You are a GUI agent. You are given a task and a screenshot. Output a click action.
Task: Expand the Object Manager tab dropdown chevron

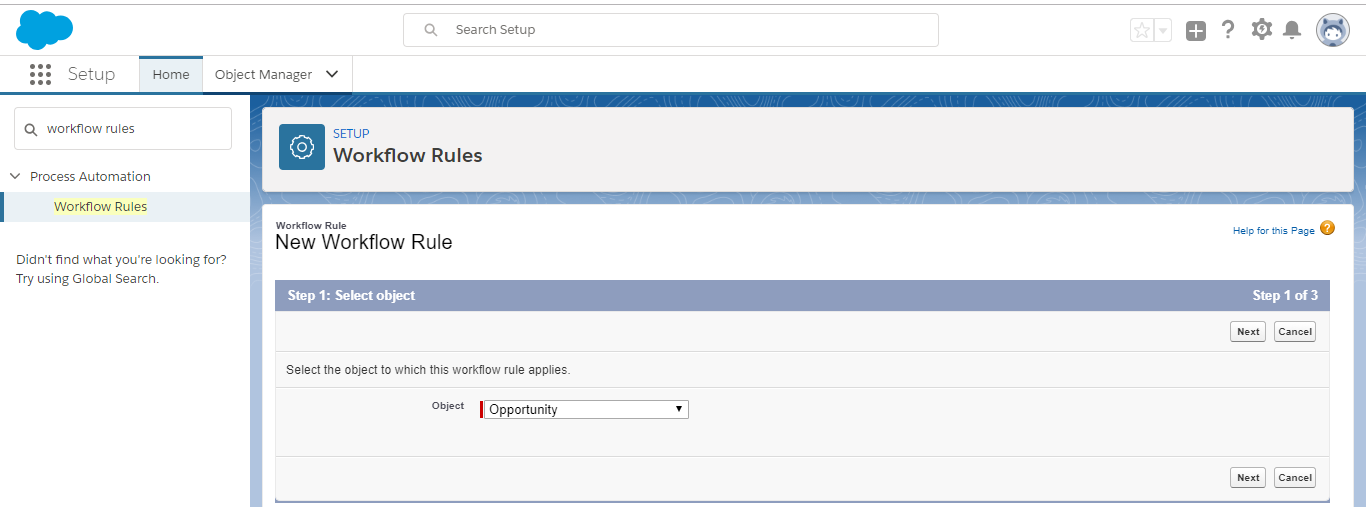pyautogui.click(x=332, y=74)
